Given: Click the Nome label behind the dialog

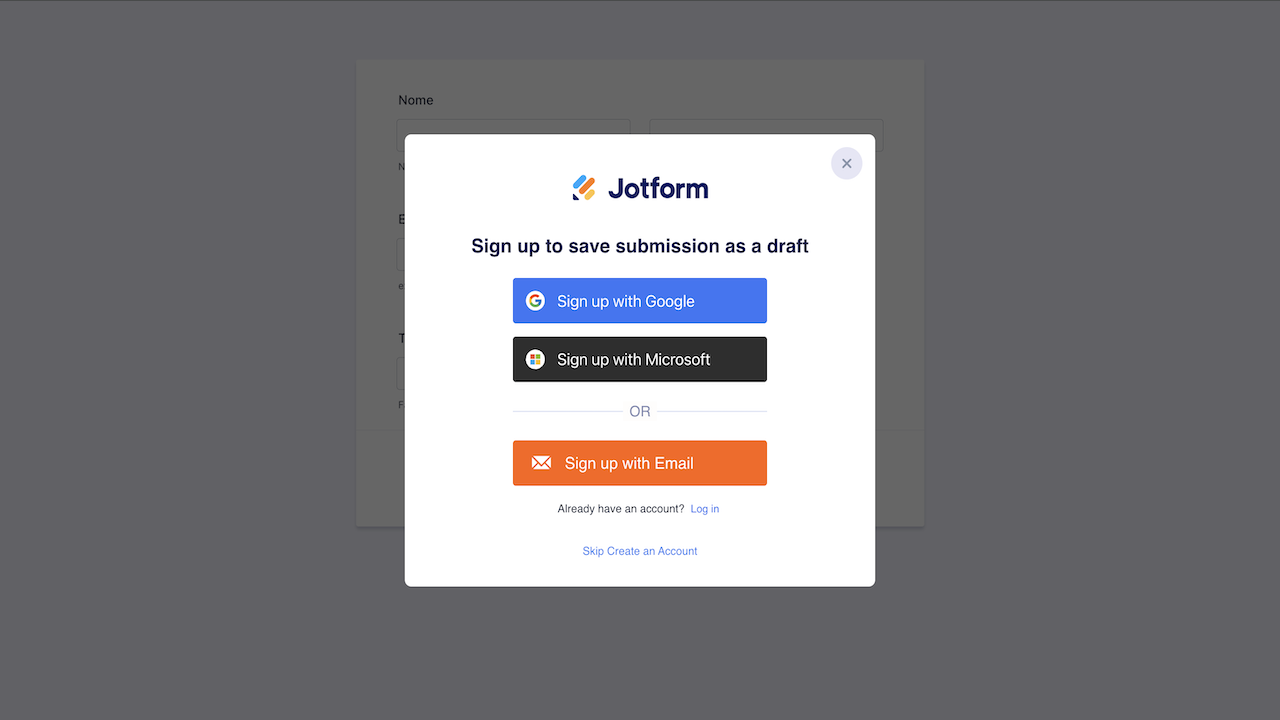Looking at the screenshot, I should [416, 100].
